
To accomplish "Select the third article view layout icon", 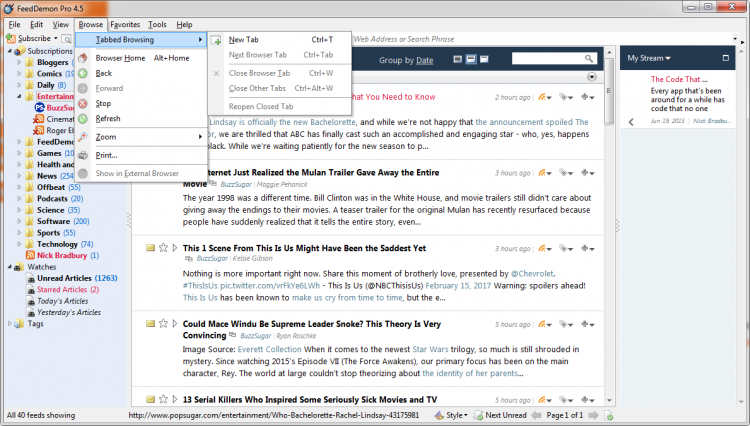I will (484, 59).
